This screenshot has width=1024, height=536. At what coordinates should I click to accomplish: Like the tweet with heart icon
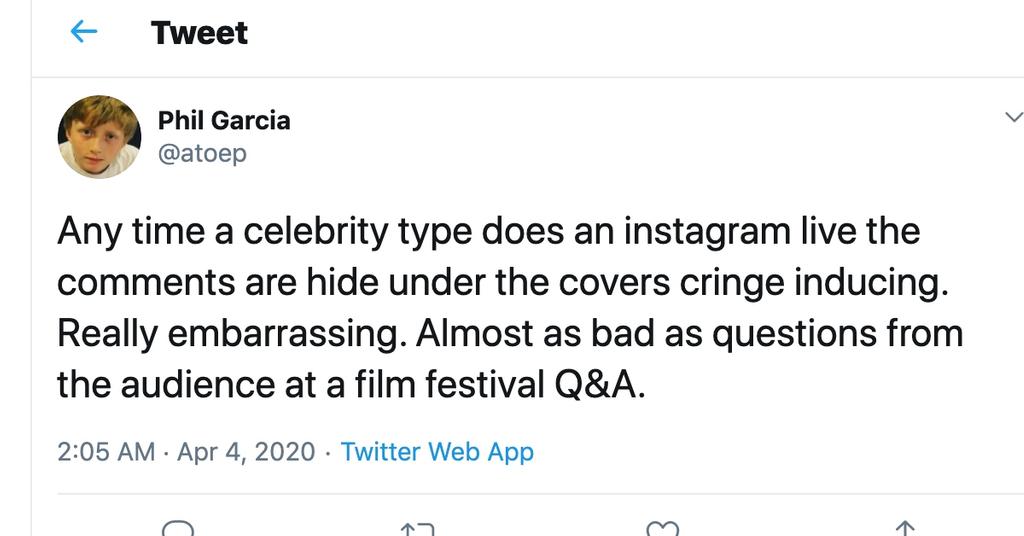pos(663,529)
